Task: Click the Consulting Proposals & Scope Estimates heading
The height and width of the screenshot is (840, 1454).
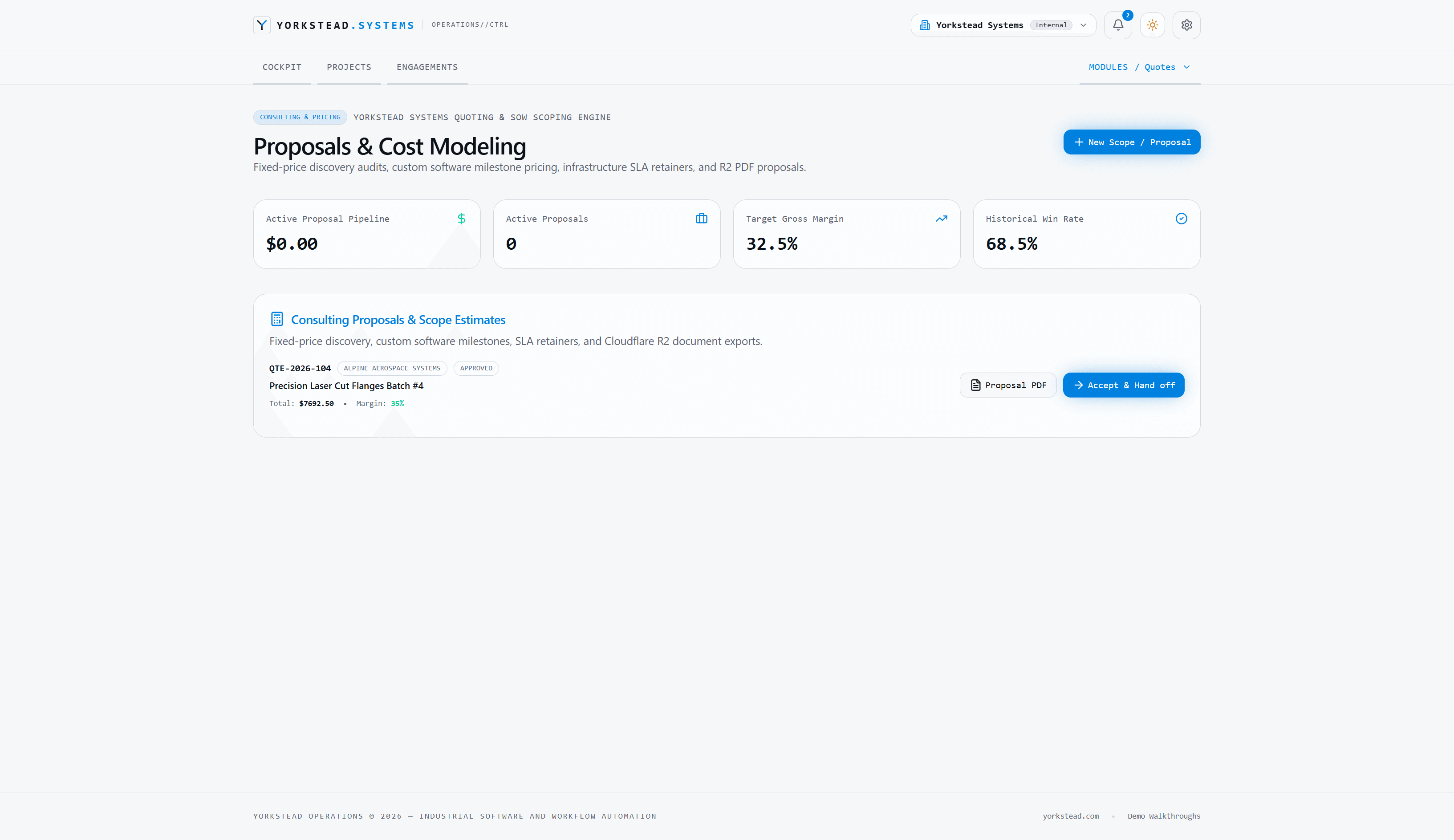Action: [x=398, y=320]
